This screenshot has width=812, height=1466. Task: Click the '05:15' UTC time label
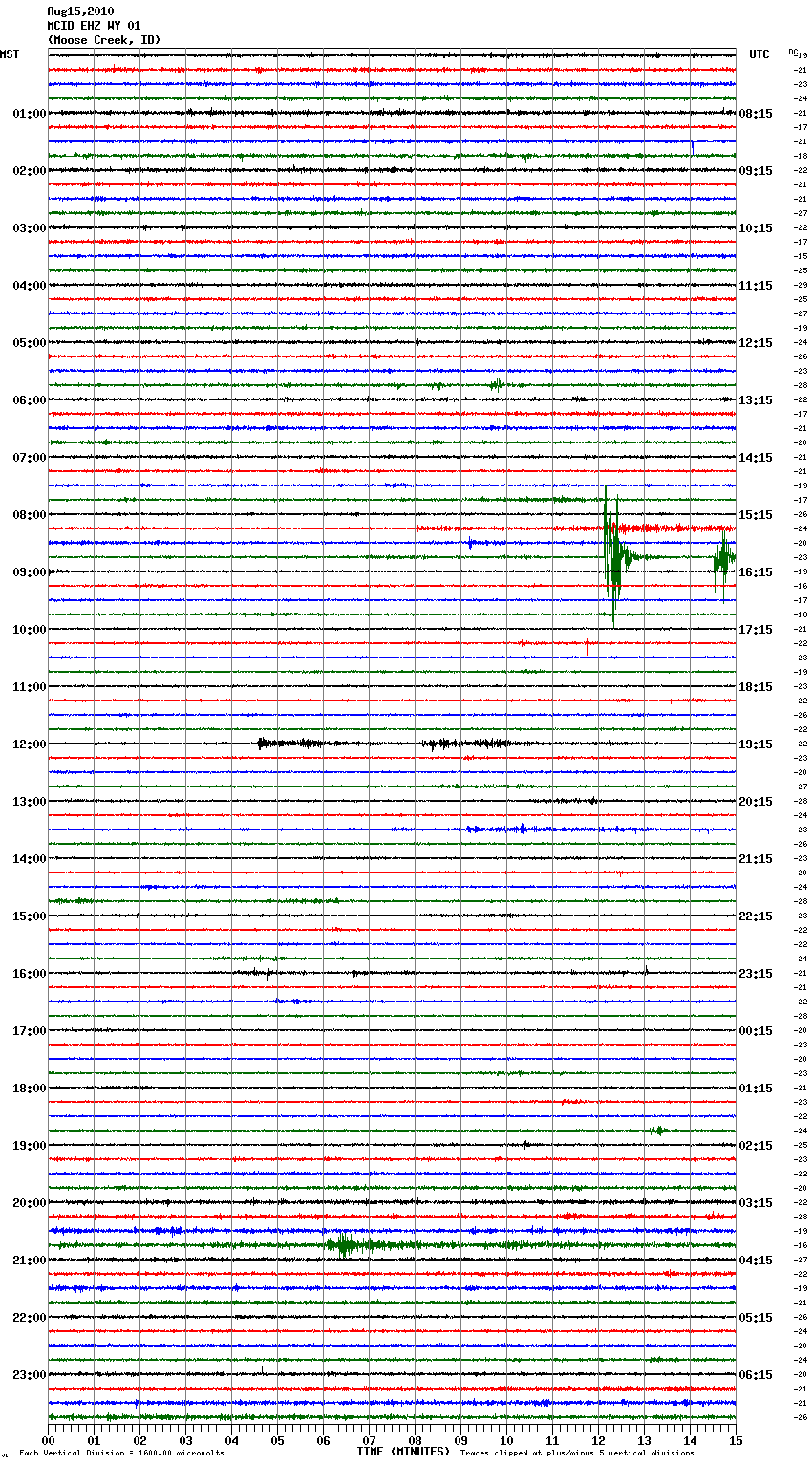coord(756,1318)
